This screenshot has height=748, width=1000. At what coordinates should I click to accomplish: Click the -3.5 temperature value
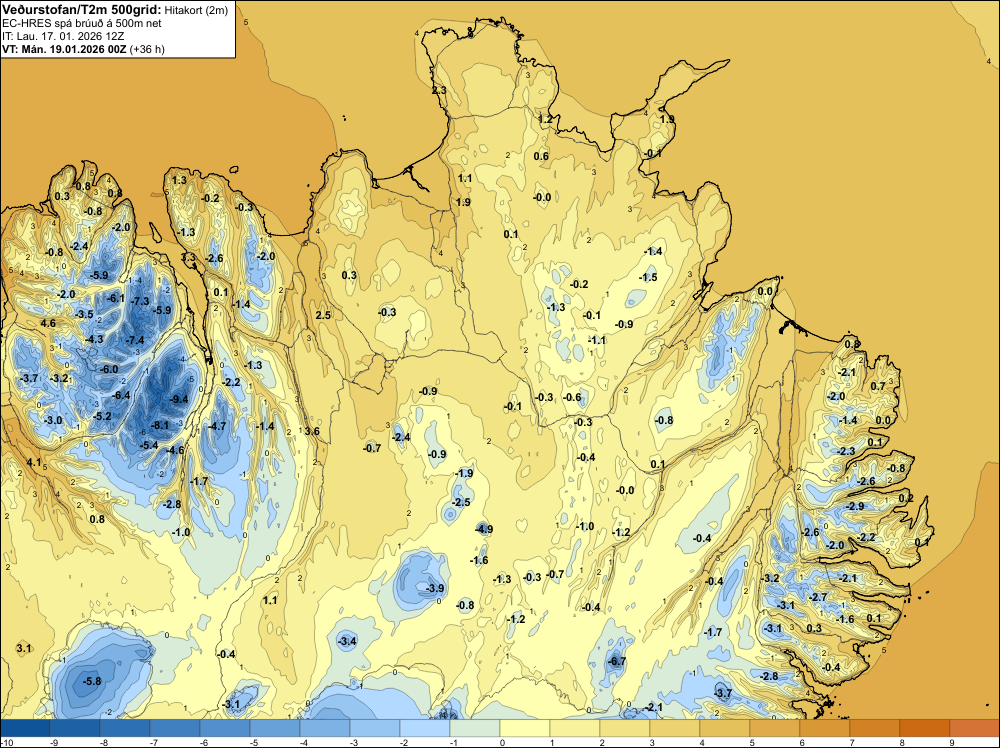tap(84, 314)
